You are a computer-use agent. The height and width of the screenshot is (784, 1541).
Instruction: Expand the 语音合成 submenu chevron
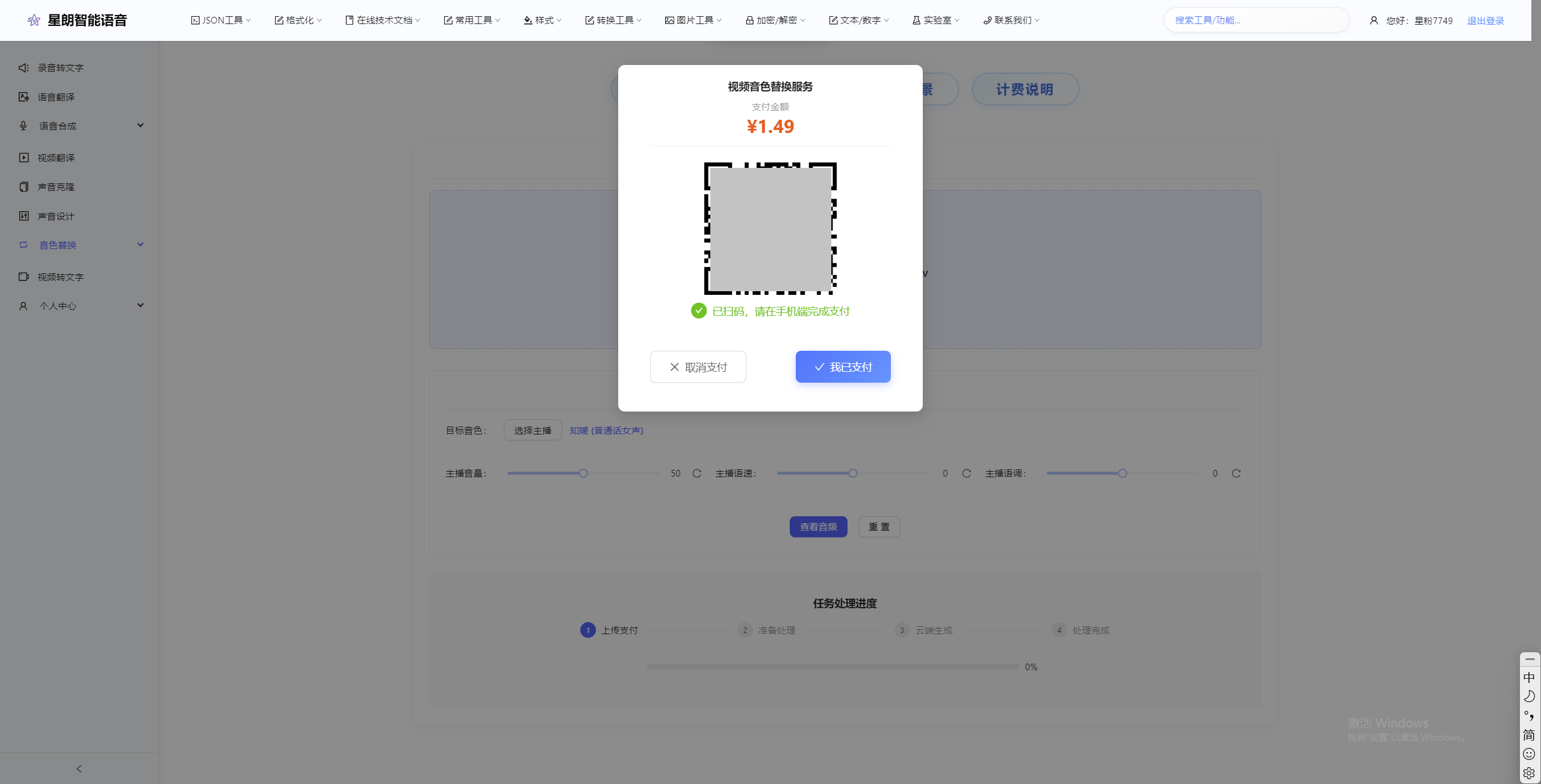(140, 125)
